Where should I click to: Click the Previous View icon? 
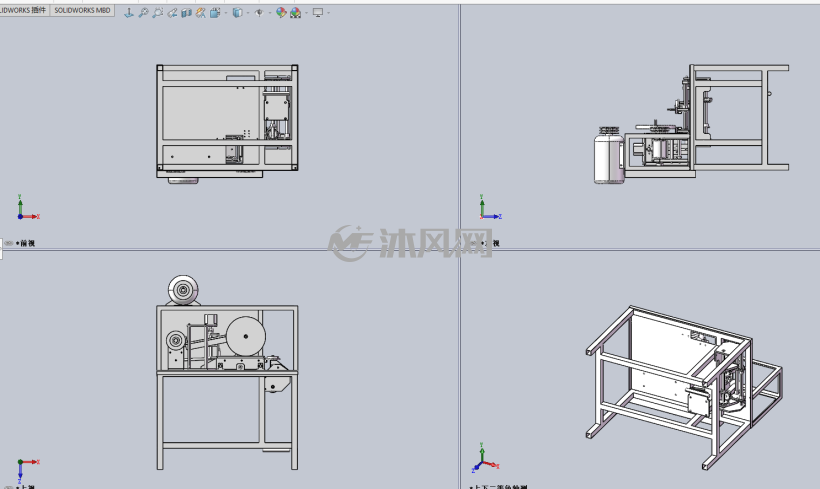tap(172, 13)
